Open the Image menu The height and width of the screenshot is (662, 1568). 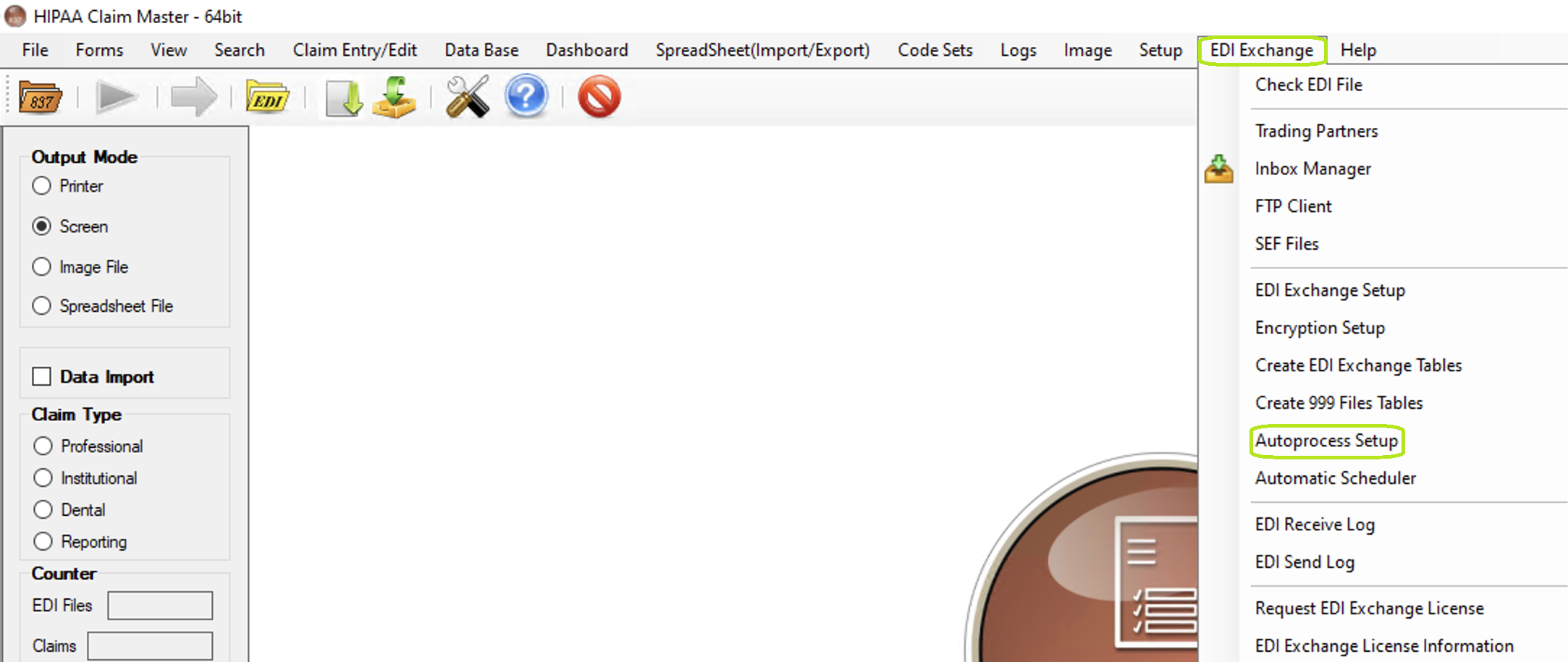(x=1088, y=50)
